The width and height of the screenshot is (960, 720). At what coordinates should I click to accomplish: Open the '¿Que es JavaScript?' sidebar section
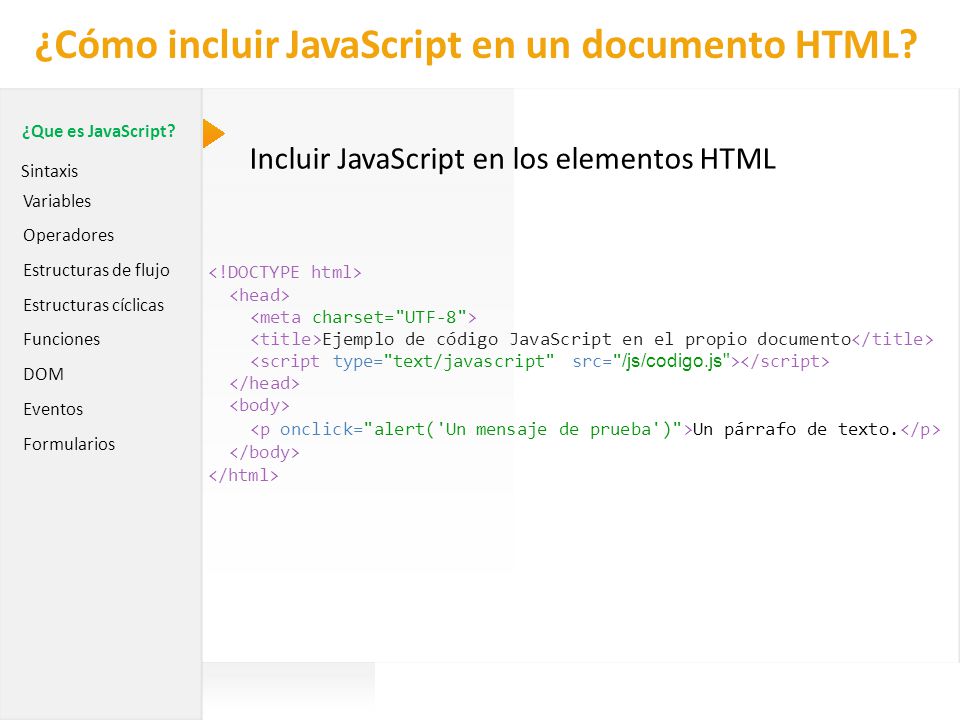coord(99,132)
